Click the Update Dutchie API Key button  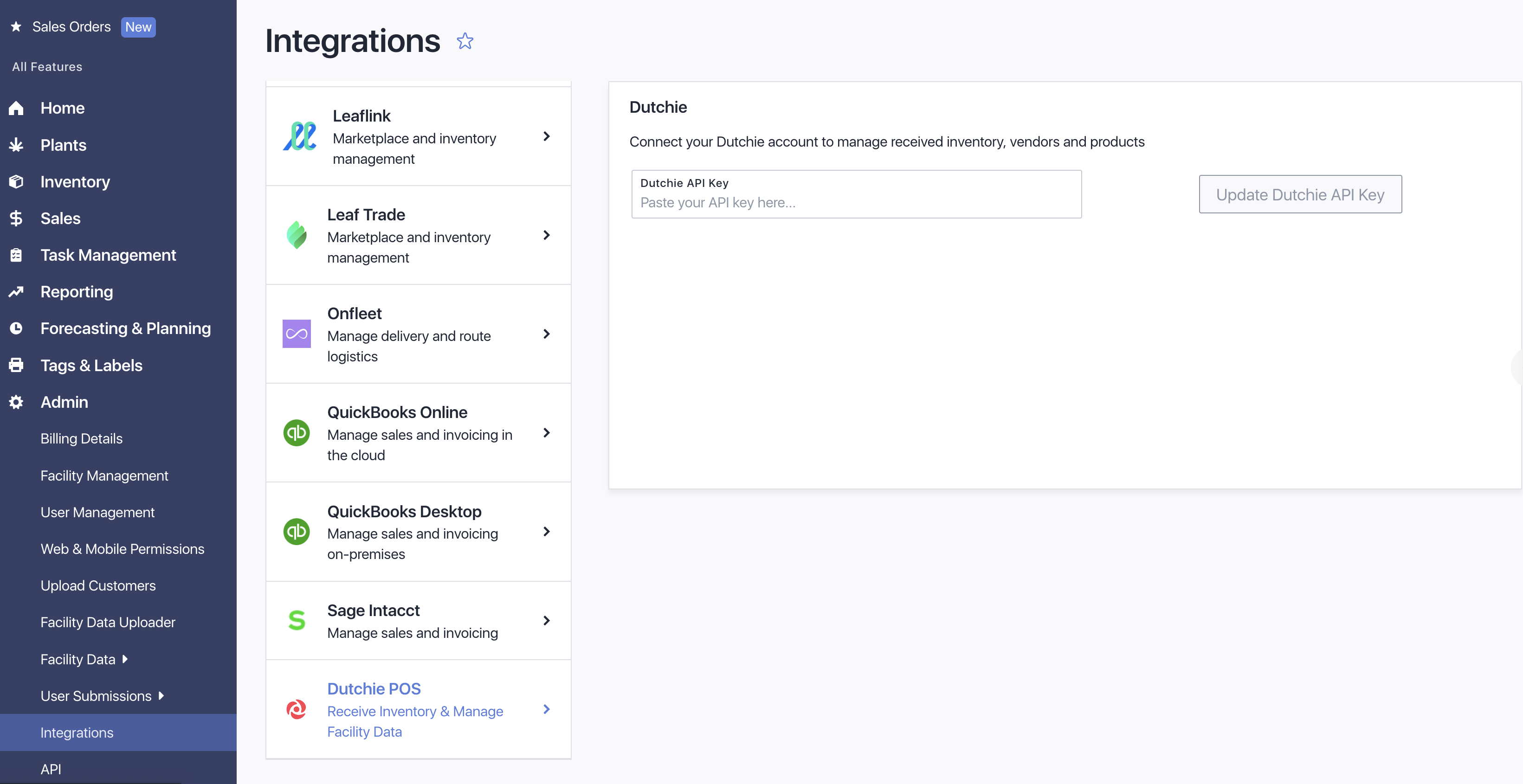click(x=1300, y=194)
